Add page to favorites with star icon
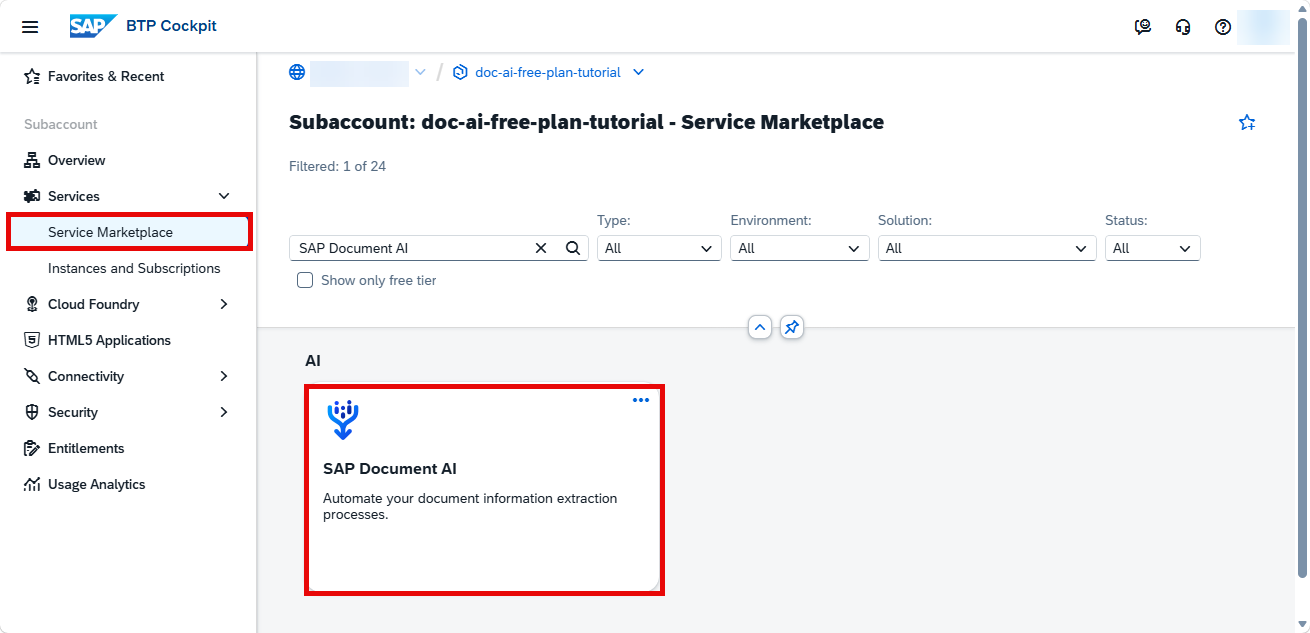This screenshot has width=1310, height=633. click(1247, 123)
